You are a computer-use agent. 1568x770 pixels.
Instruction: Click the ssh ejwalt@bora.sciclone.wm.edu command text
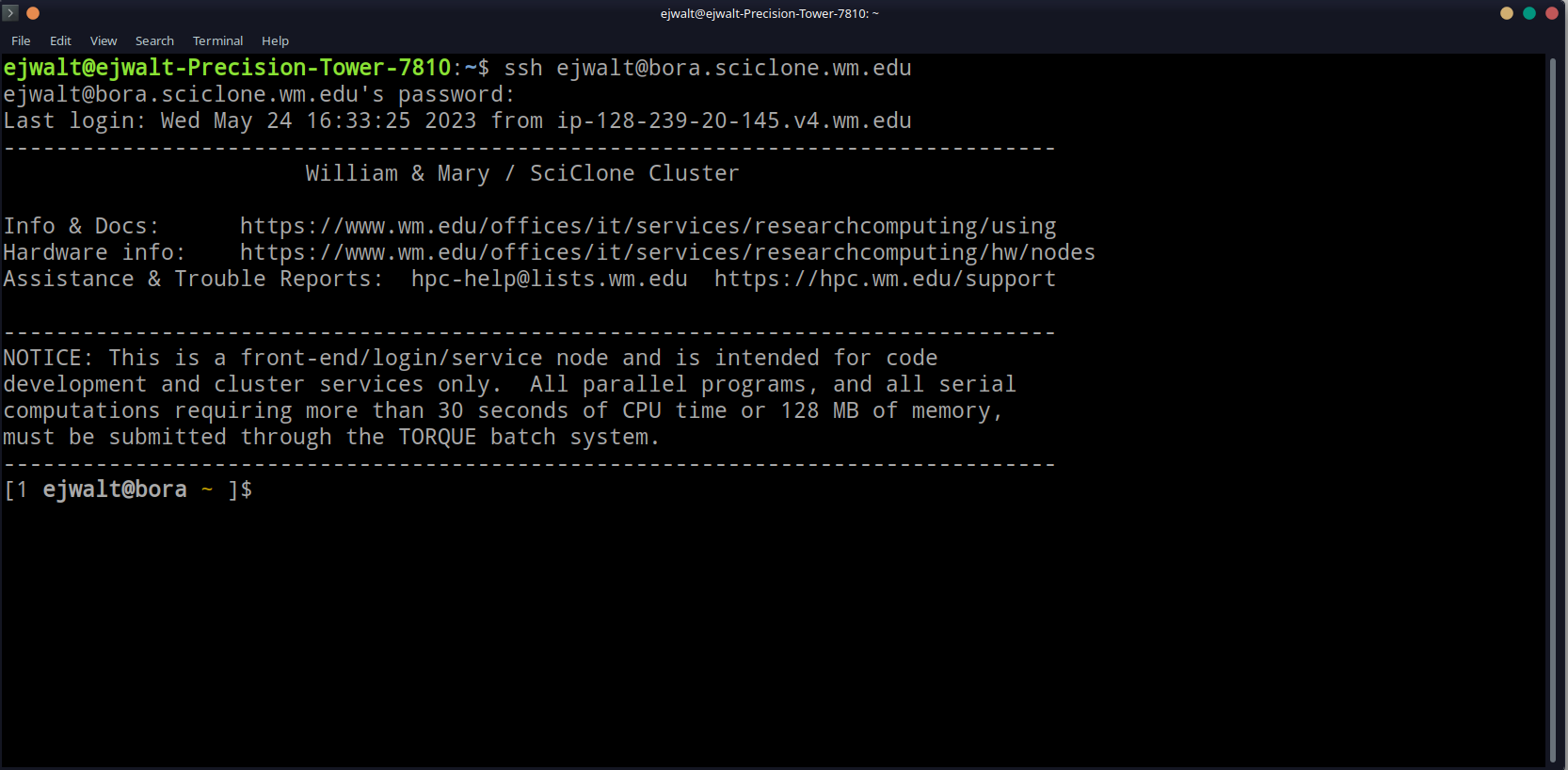(x=708, y=69)
